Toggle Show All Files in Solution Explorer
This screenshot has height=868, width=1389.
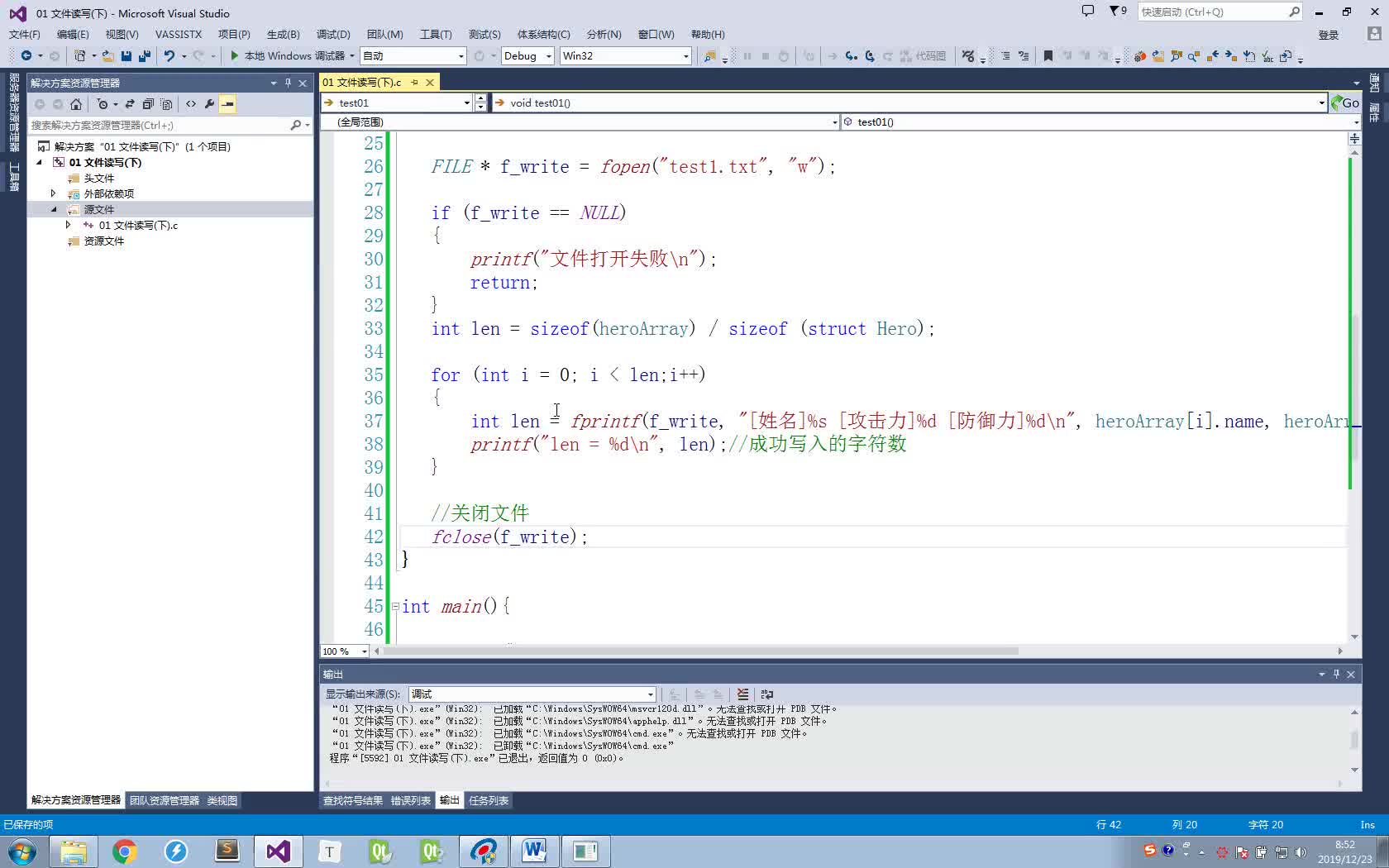pyautogui.click(x=166, y=104)
